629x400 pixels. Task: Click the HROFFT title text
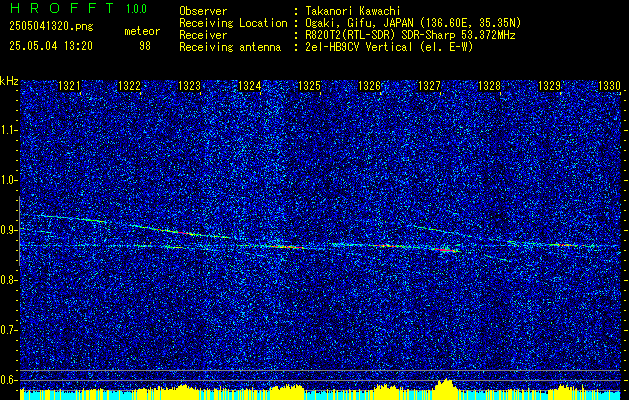click(63, 8)
